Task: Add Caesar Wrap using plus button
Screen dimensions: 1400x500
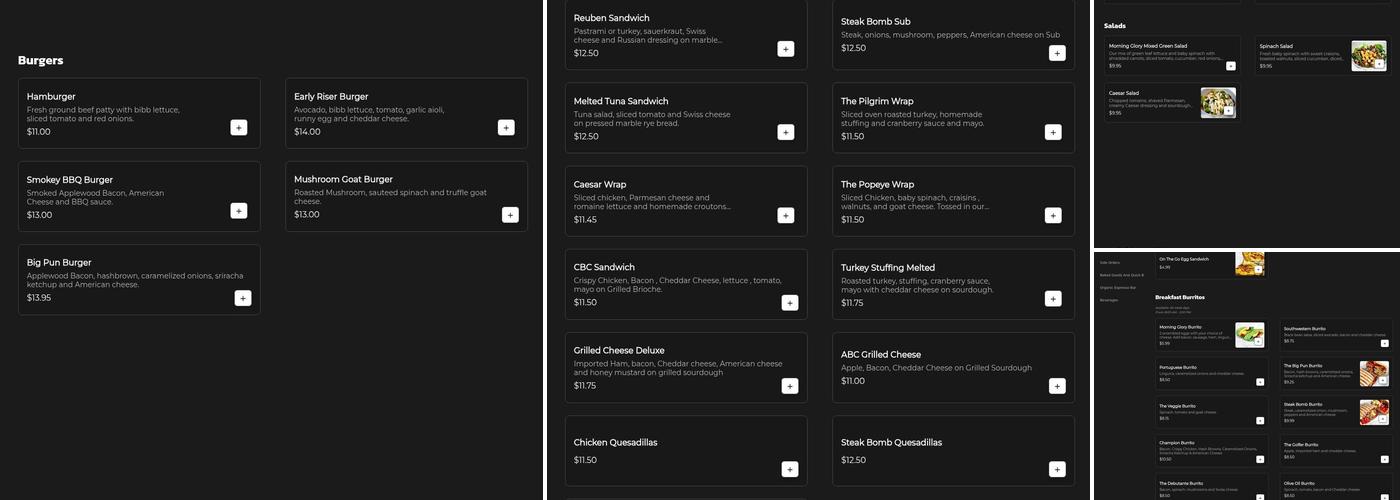Action: (785, 215)
